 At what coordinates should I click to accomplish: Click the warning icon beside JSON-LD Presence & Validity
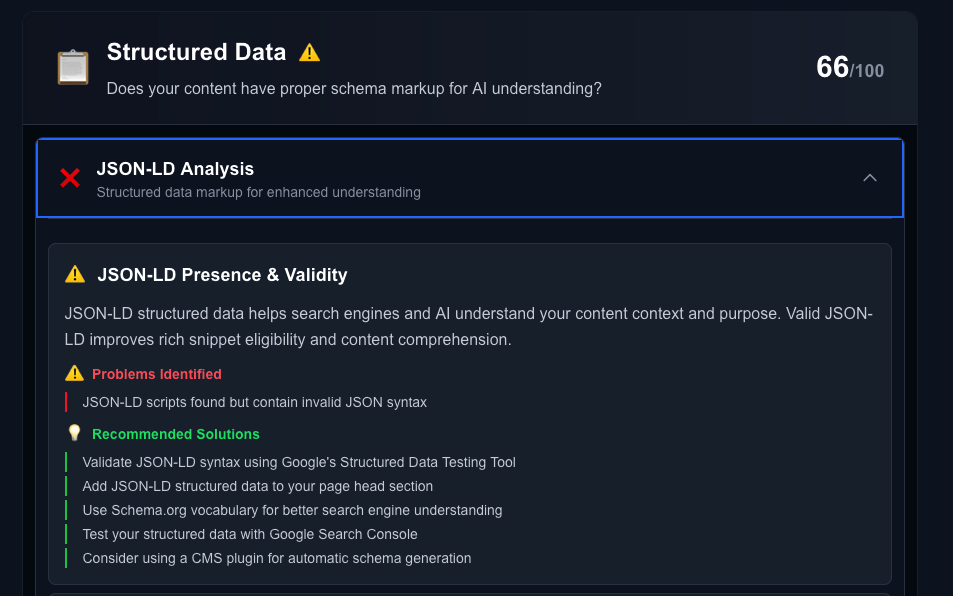pyautogui.click(x=75, y=274)
